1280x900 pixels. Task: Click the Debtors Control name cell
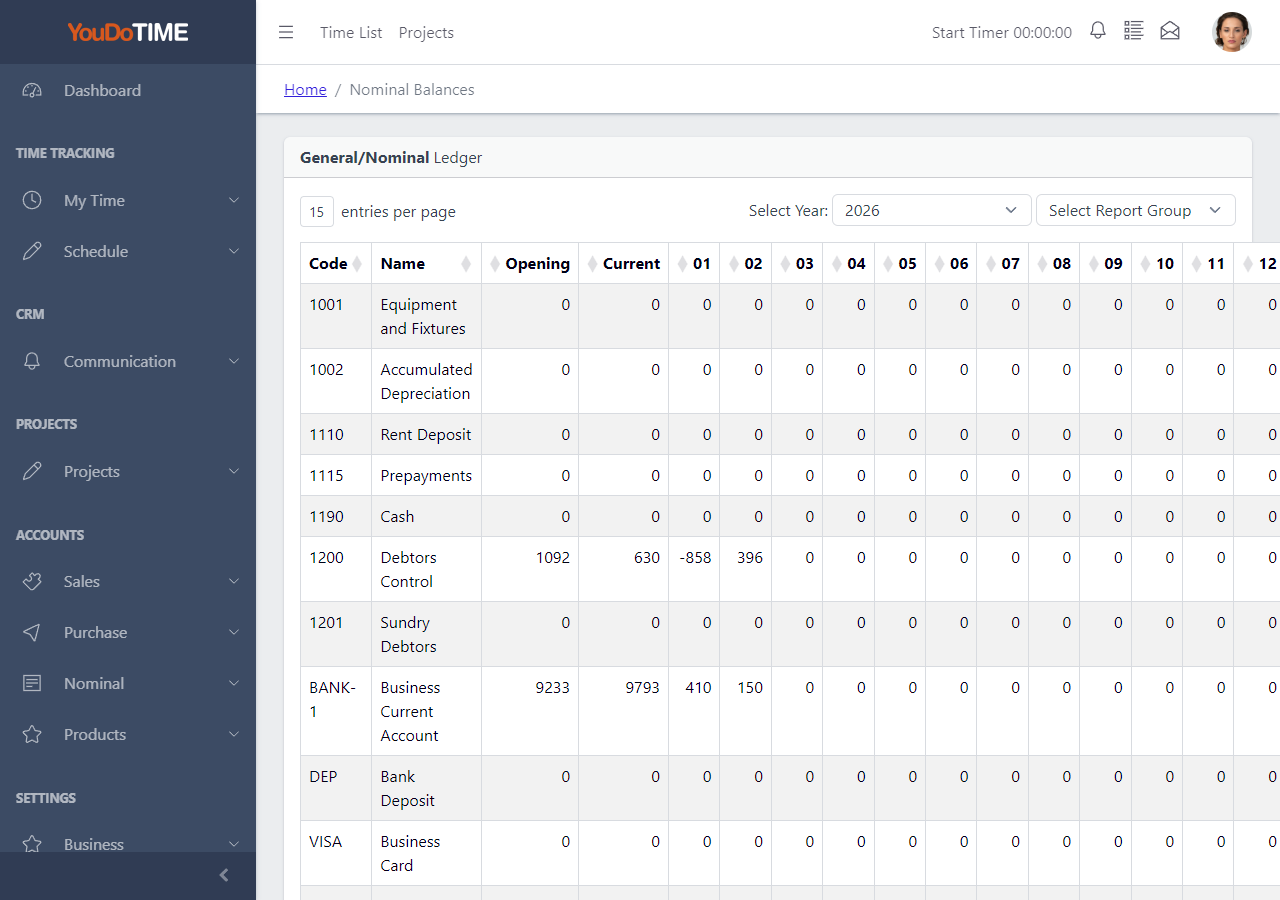point(427,569)
